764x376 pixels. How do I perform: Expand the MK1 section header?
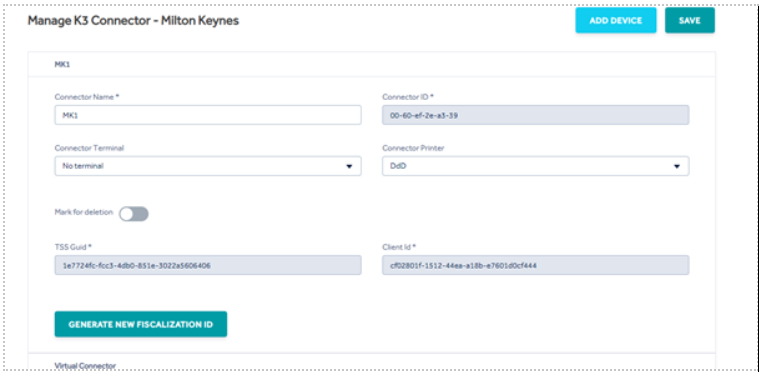pos(372,64)
